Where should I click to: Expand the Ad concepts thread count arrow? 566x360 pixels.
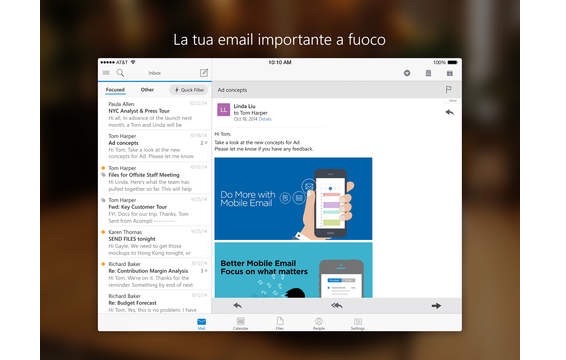pyautogui.click(x=204, y=143)
